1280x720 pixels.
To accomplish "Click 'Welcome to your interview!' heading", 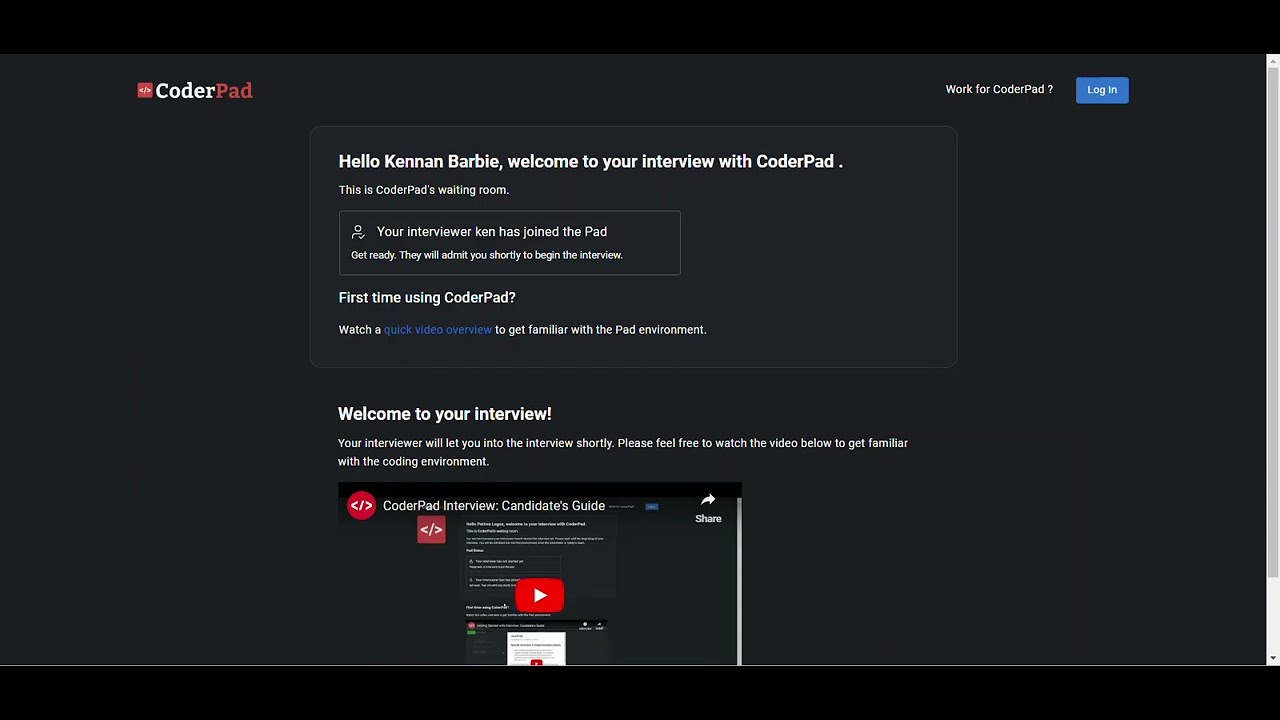I will click(x=445, y=414).
